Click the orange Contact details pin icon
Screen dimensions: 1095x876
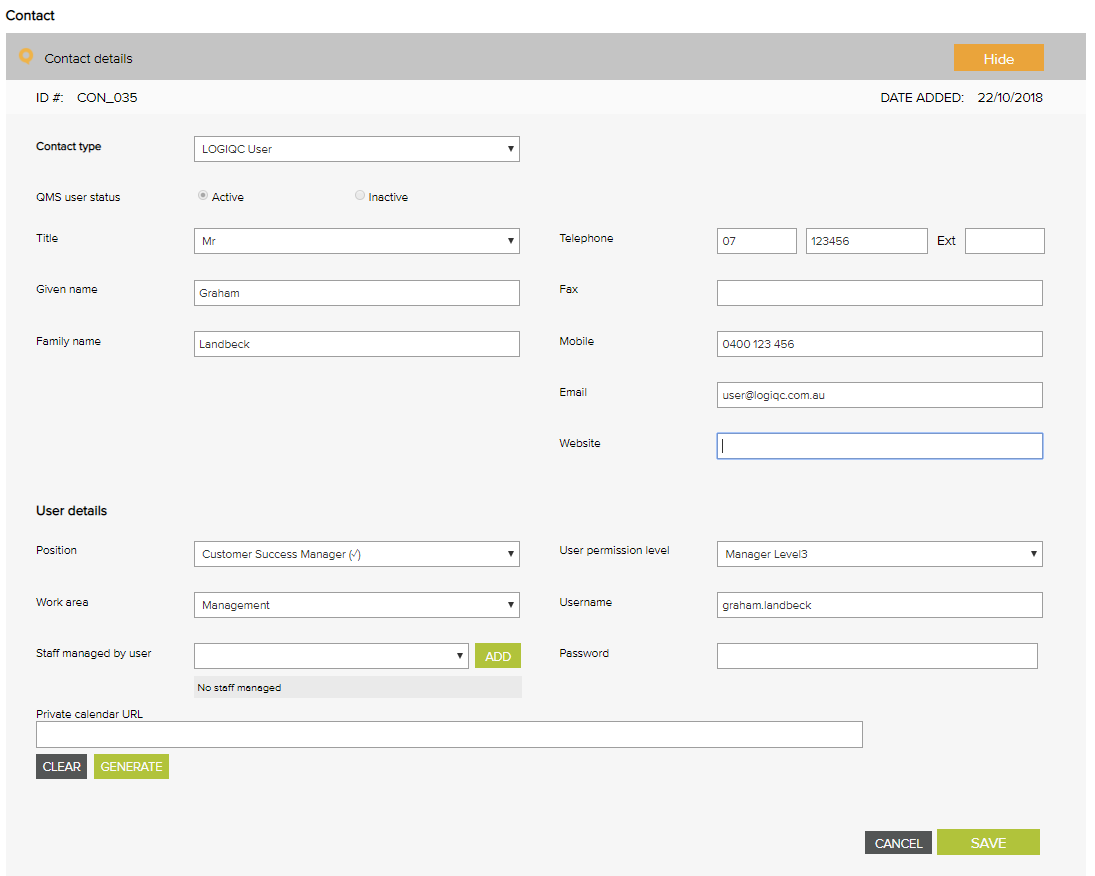(26, 56)
